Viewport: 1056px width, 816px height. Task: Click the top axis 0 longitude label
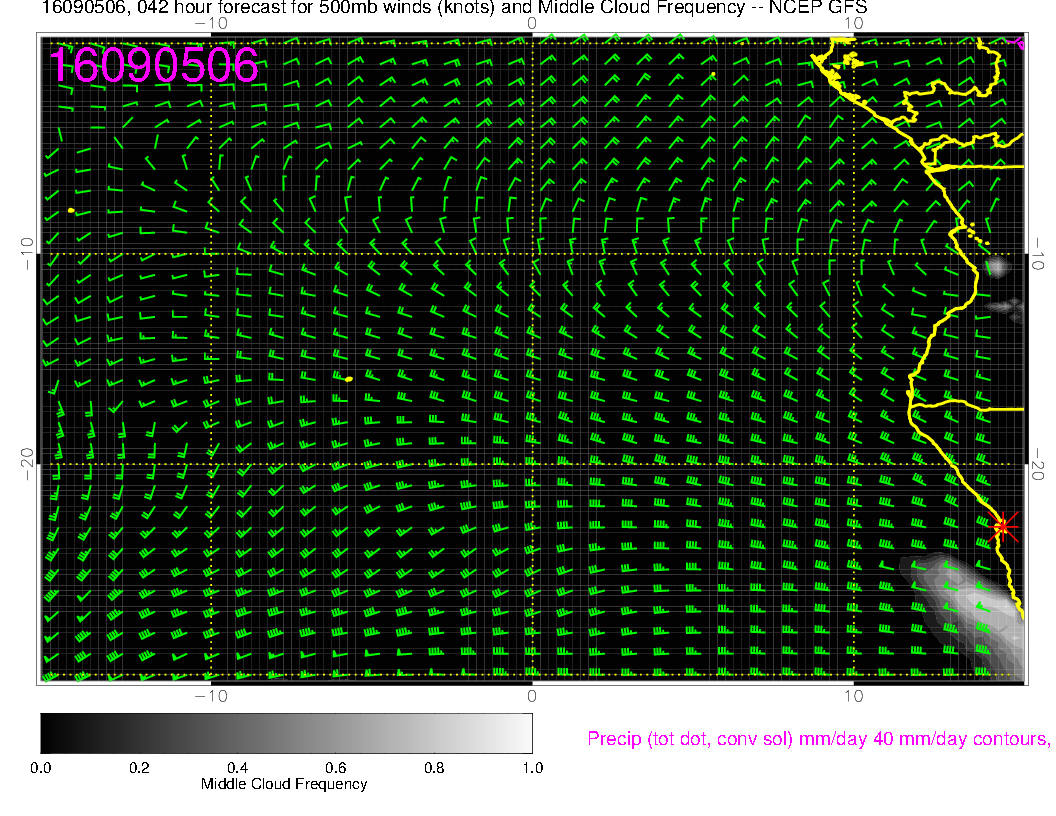pyautogui.click(x=531, y=24)
